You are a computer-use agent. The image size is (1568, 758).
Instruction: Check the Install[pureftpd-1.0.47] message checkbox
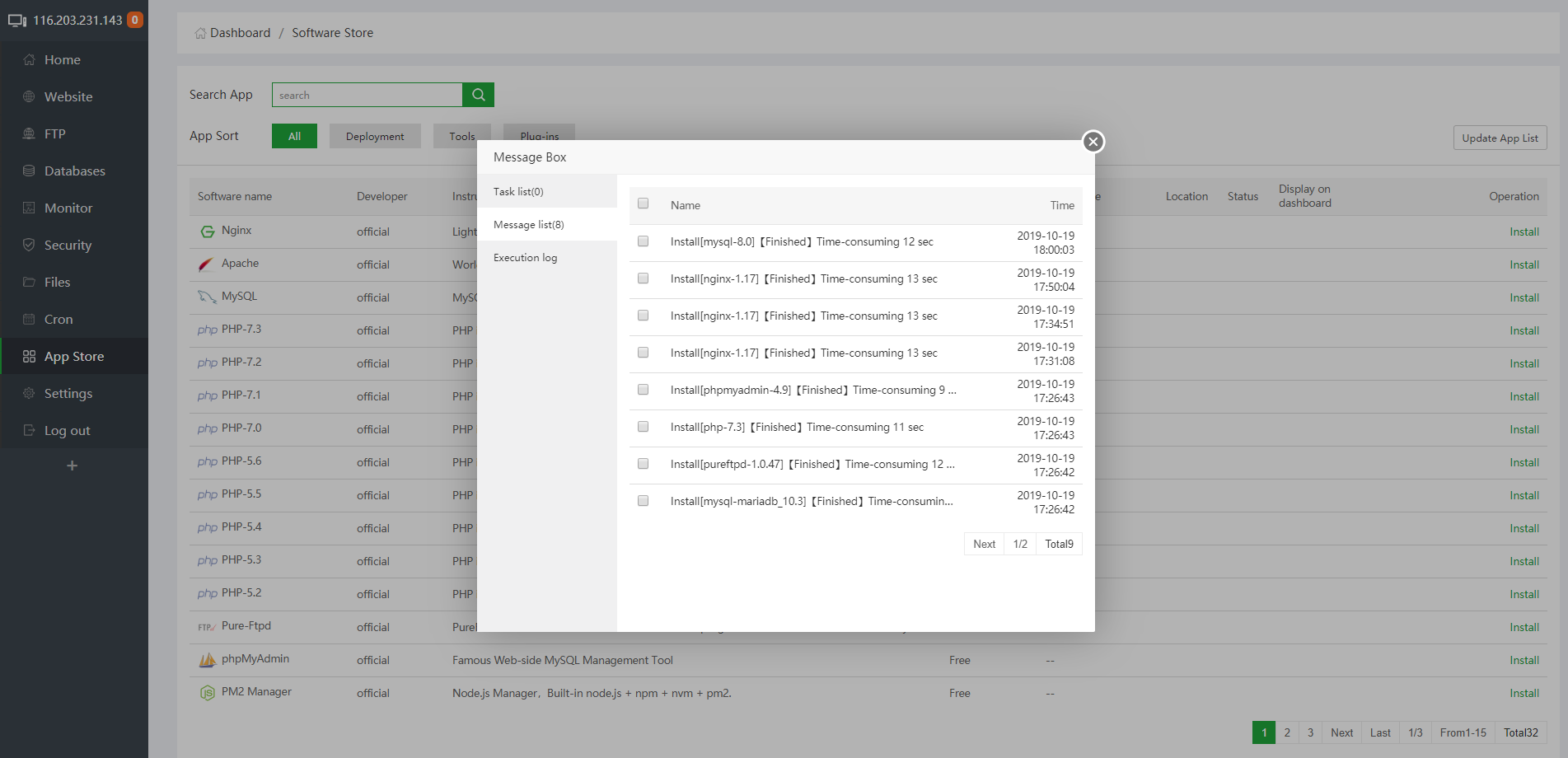pyautogui.click(x=644, y=464)
